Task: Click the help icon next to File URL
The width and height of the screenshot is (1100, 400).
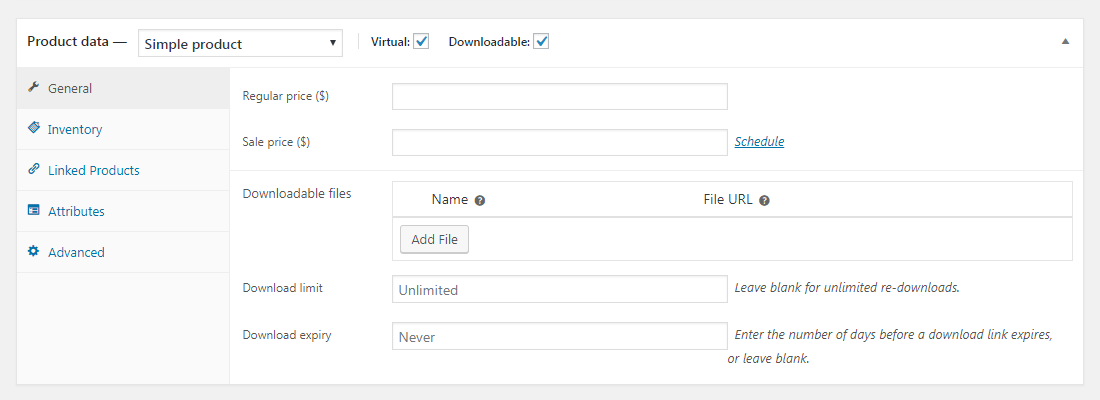Action: pos(765,200)
